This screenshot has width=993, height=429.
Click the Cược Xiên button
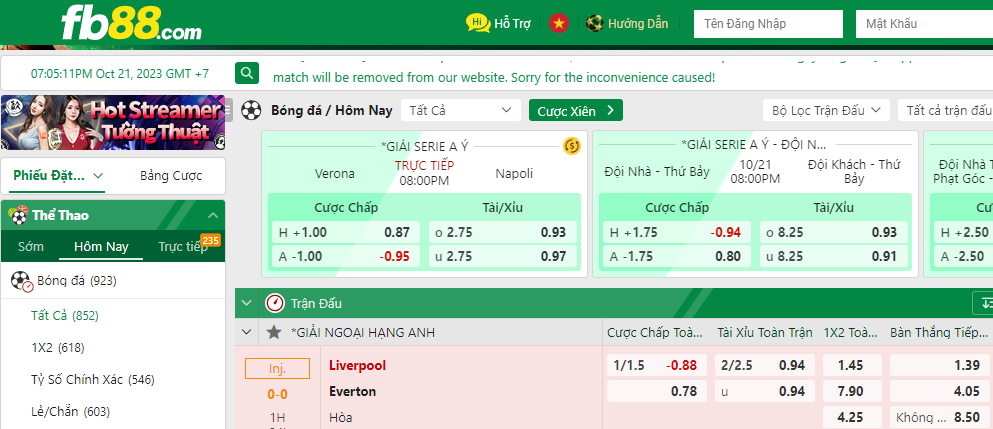coord(576,110)
